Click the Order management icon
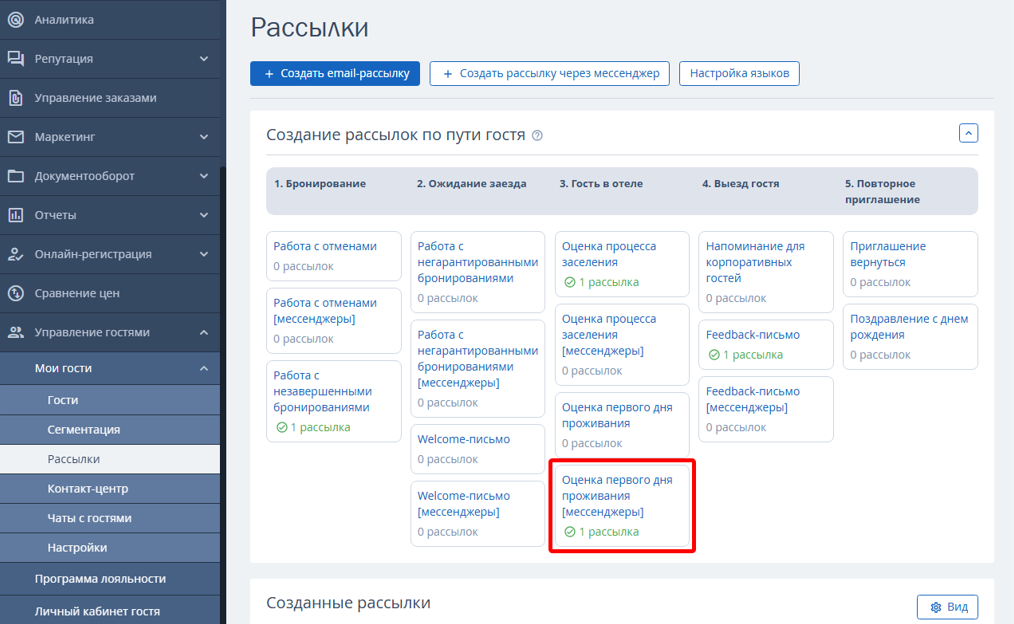Viewport: 1014px width, 624px height. (15, 98)
